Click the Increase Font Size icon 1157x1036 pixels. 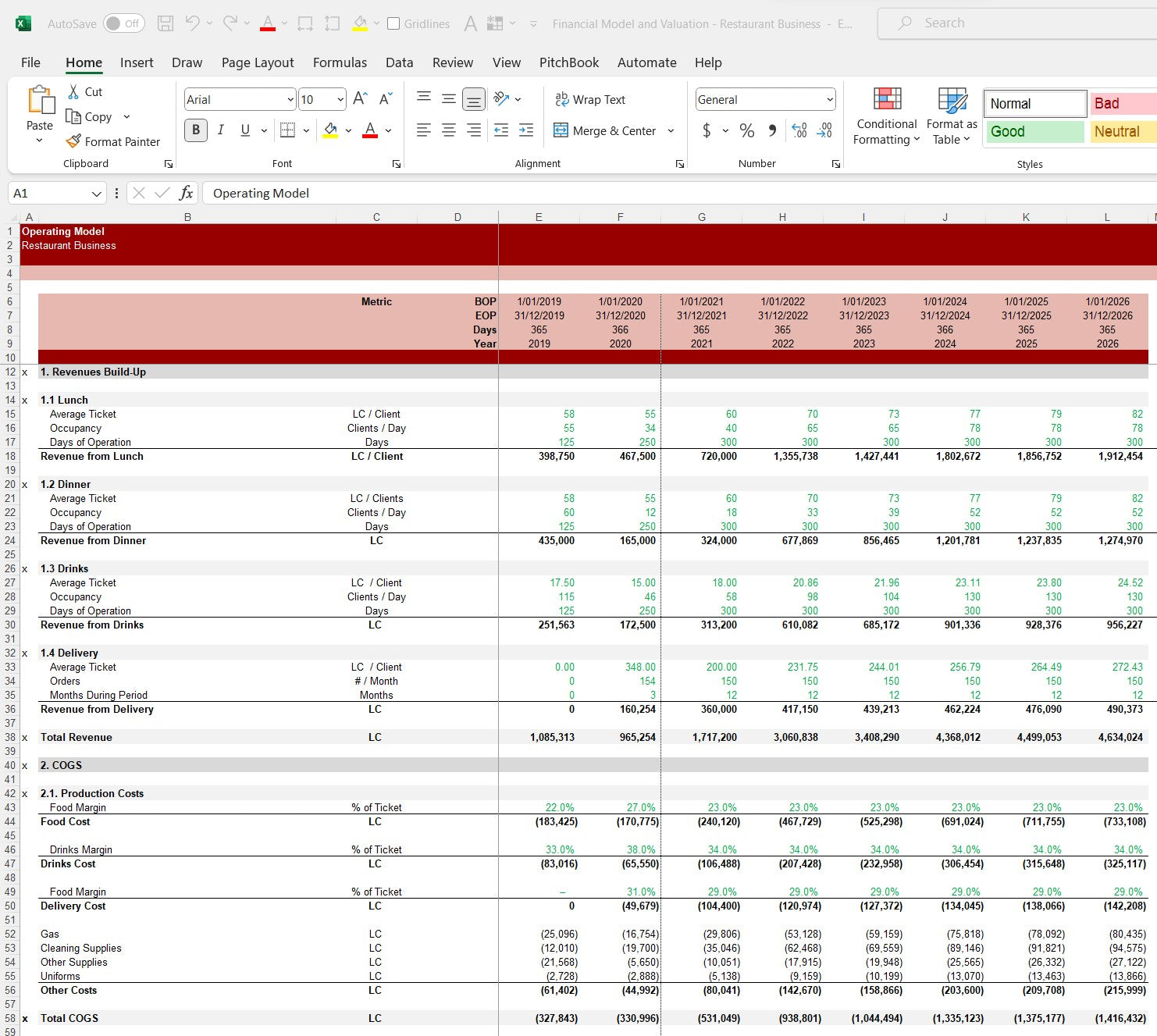tap(360, 99)
